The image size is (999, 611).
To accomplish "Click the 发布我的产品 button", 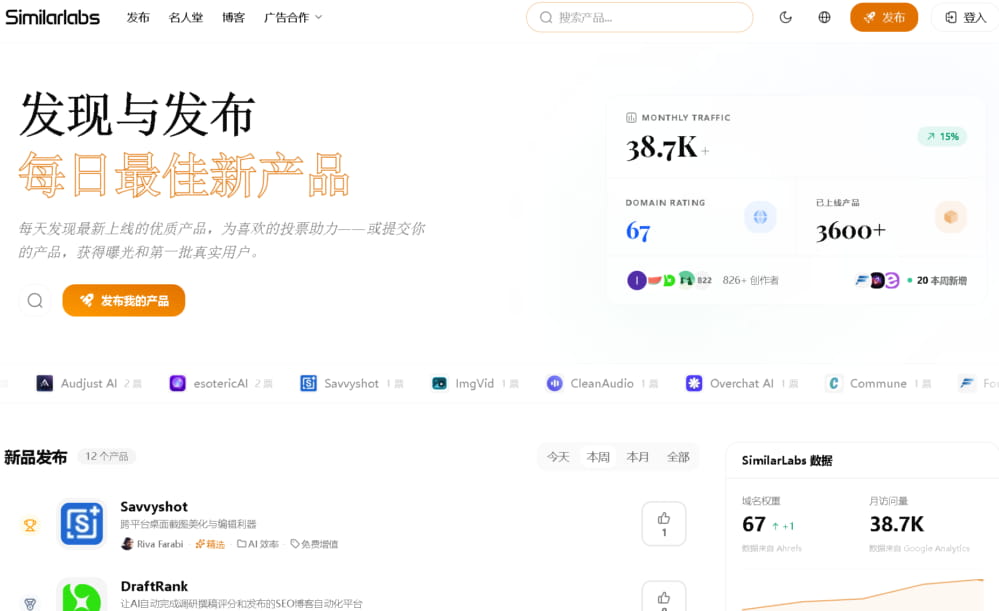I will (x=124, y=300).
